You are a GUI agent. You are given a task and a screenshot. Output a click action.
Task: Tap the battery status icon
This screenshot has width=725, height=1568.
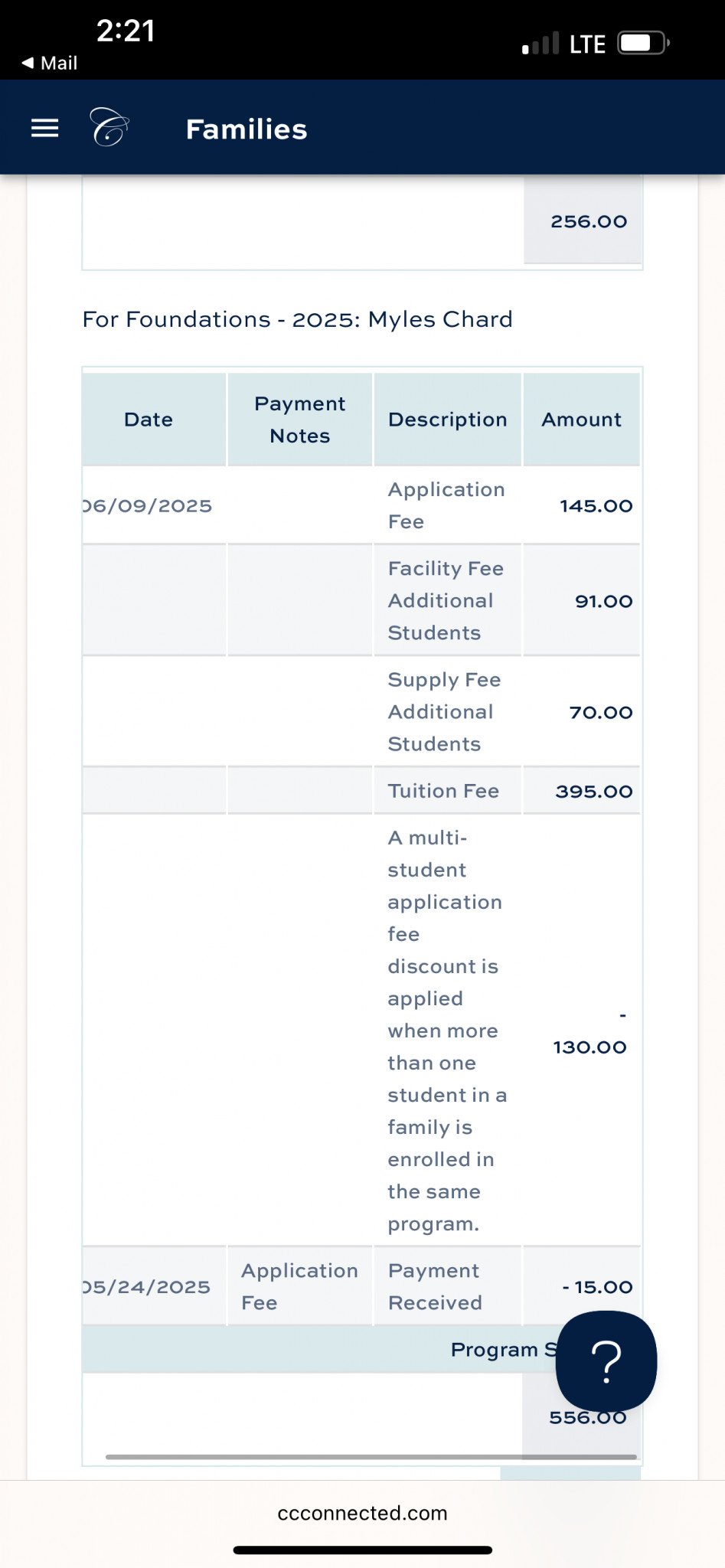[643, 43]
